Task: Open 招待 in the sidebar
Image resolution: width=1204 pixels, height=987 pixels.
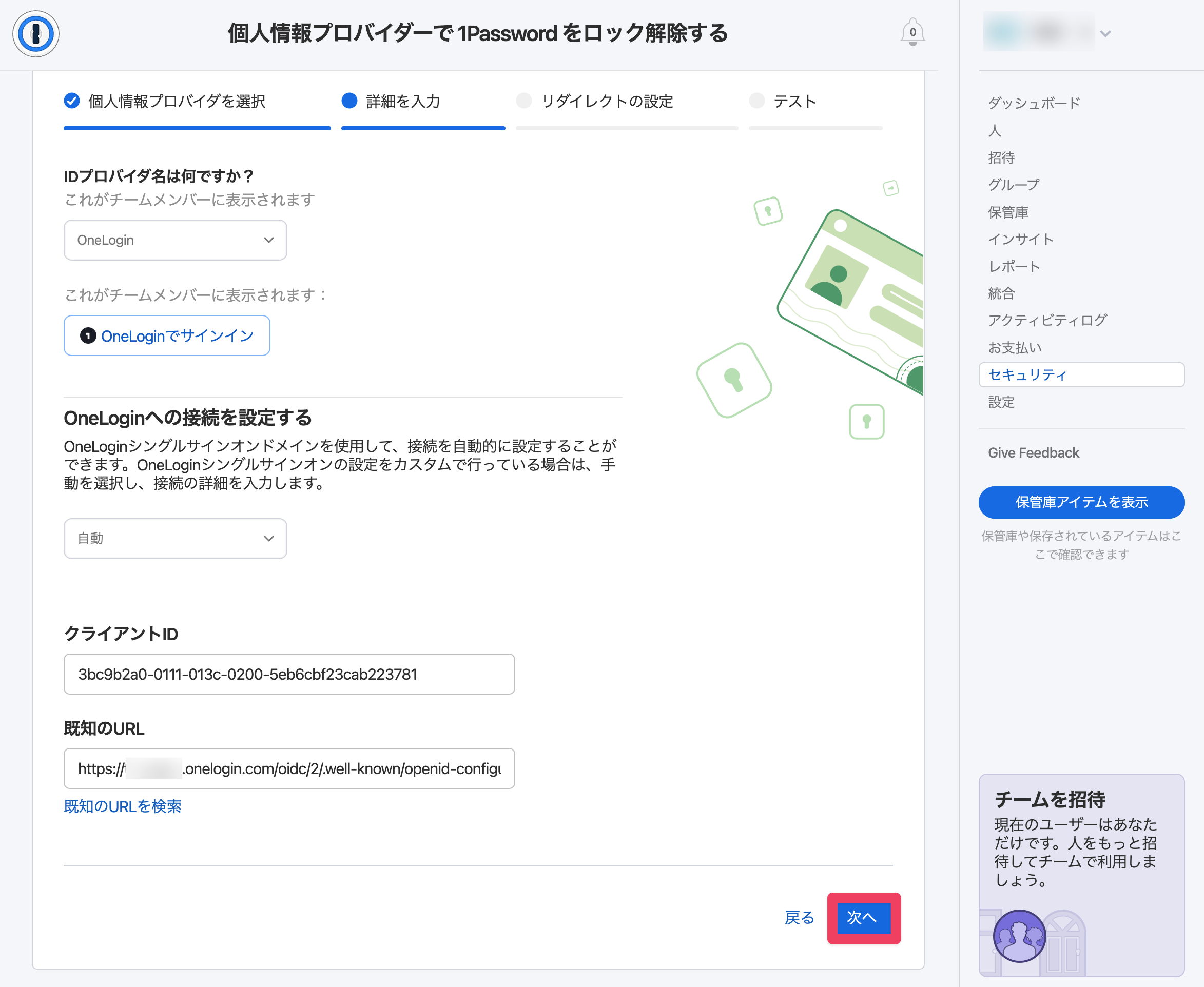Action: [x=1001, y=157]
